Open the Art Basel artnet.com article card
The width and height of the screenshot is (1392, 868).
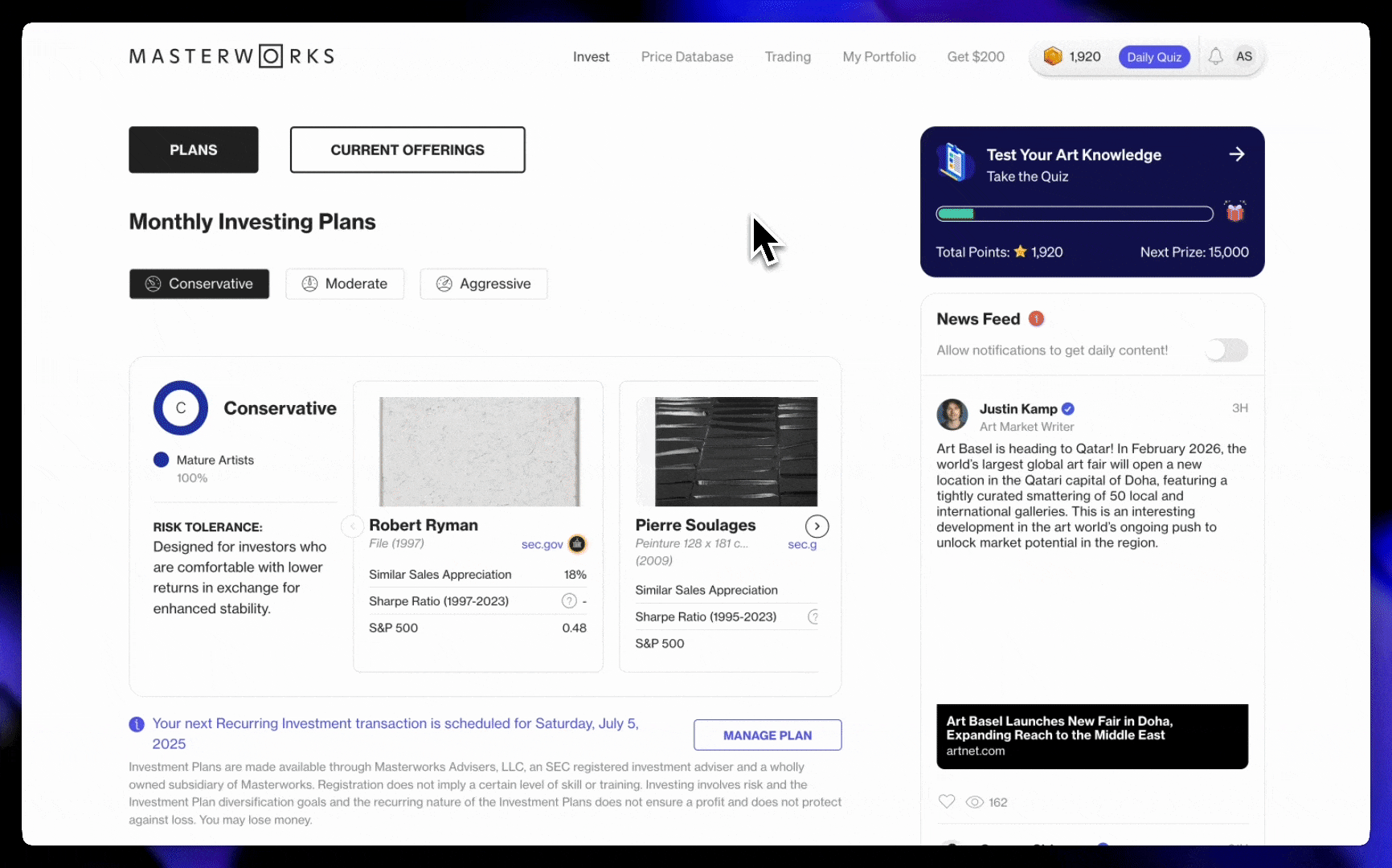[1092, 736]
